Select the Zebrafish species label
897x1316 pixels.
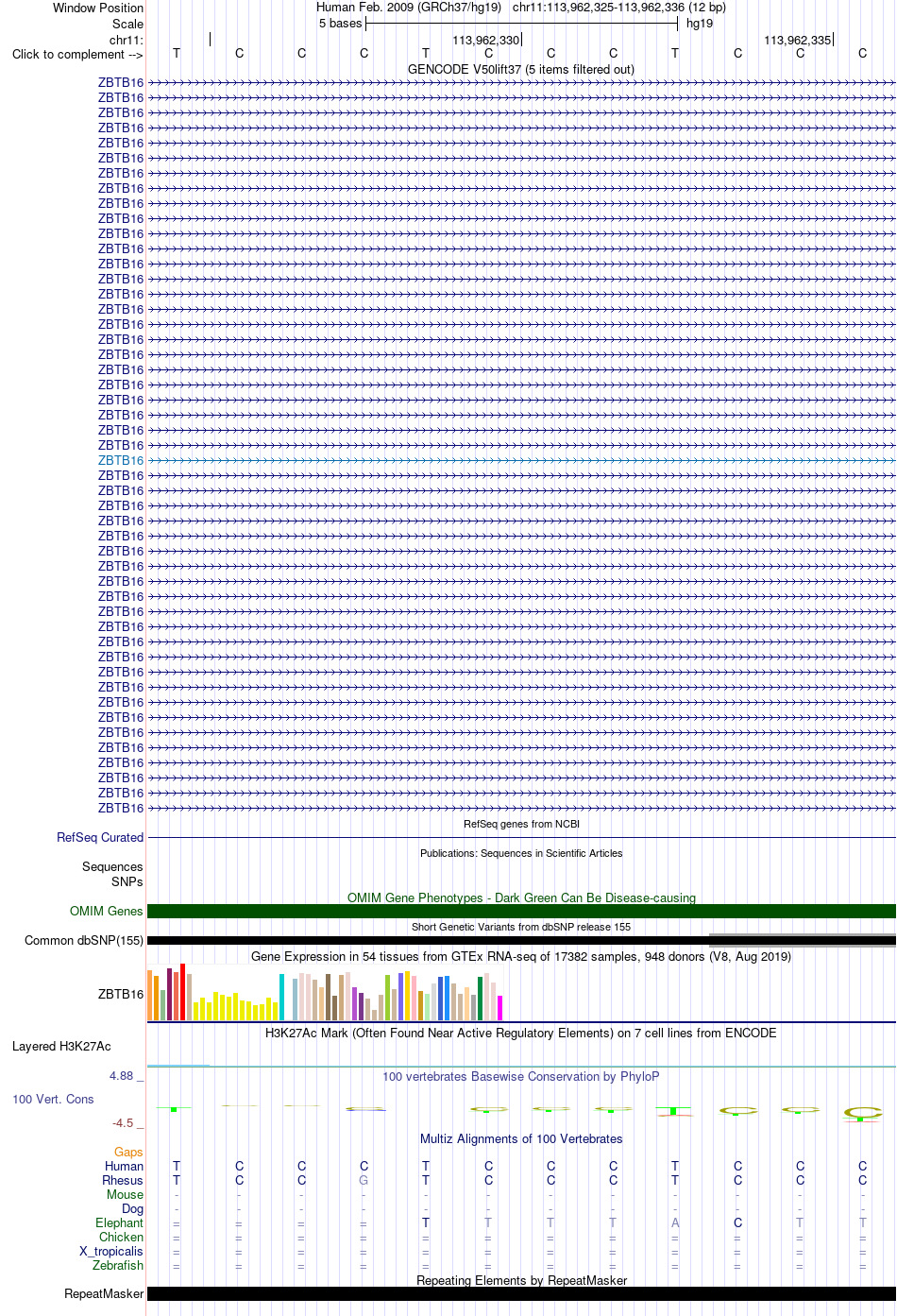(118, 1265)
